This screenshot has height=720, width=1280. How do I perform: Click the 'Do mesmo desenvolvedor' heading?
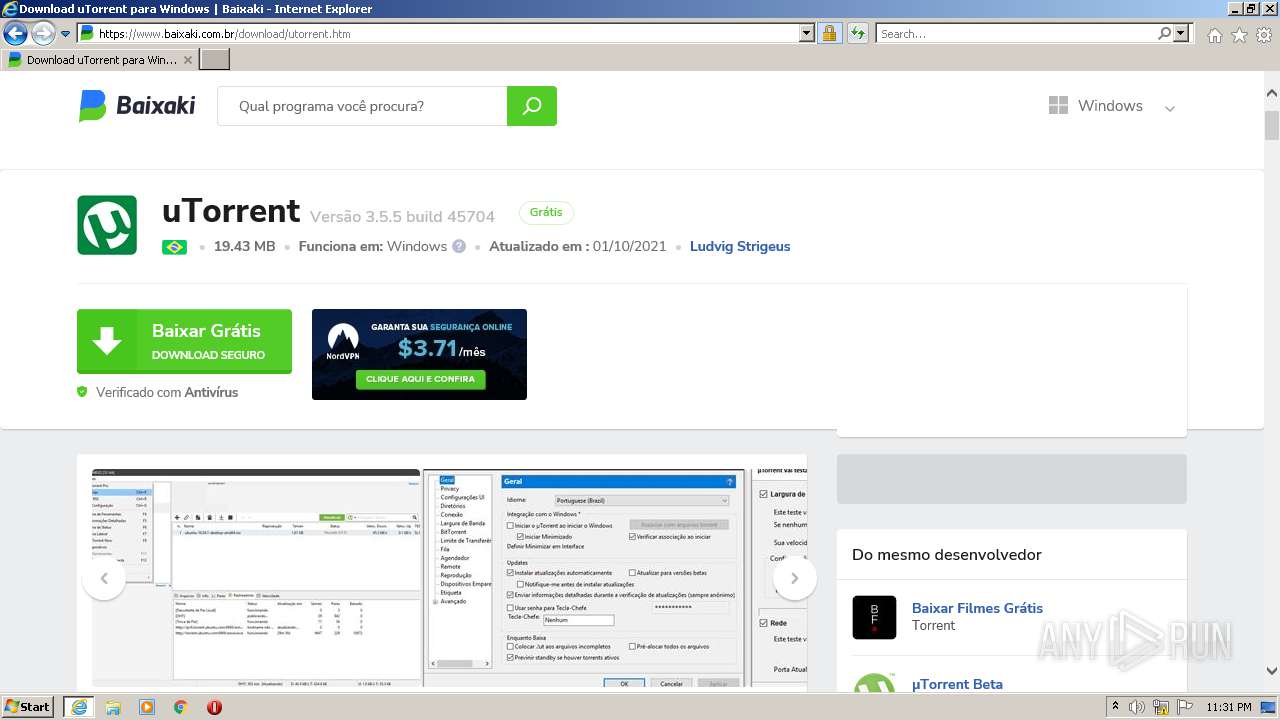[947, 555]
